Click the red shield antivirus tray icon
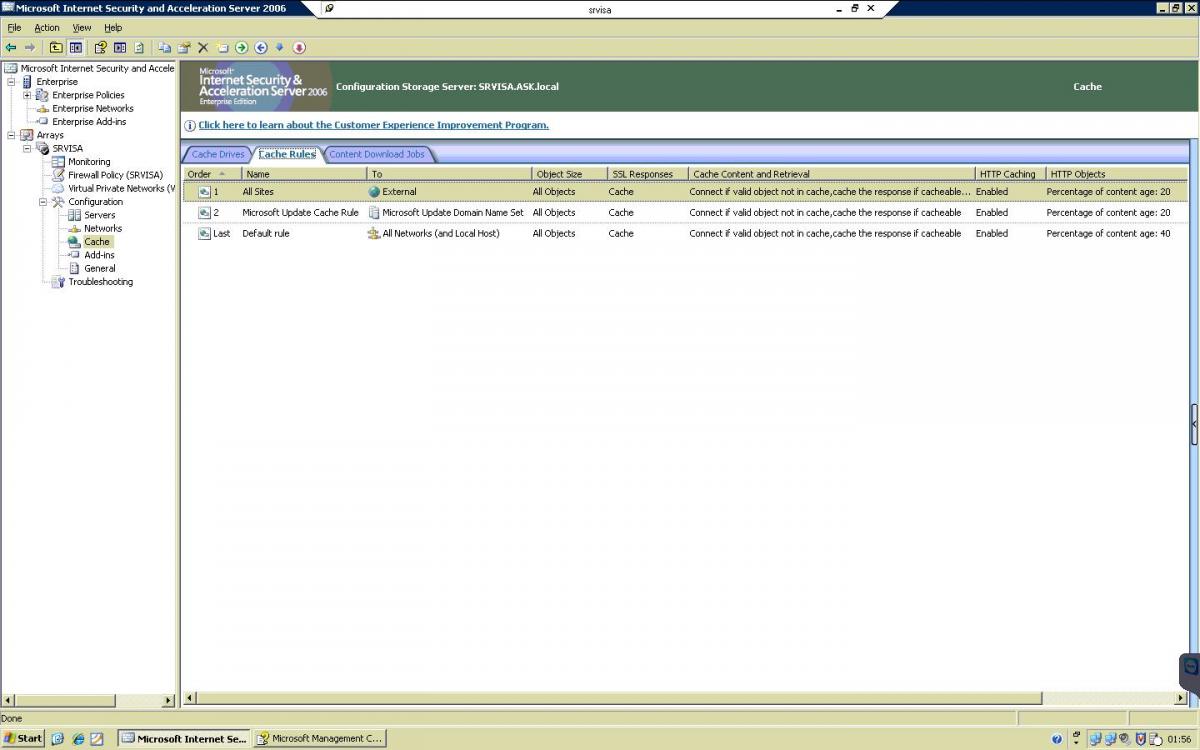Viewport: 1200px width, 750px height. click(1140, 740)
